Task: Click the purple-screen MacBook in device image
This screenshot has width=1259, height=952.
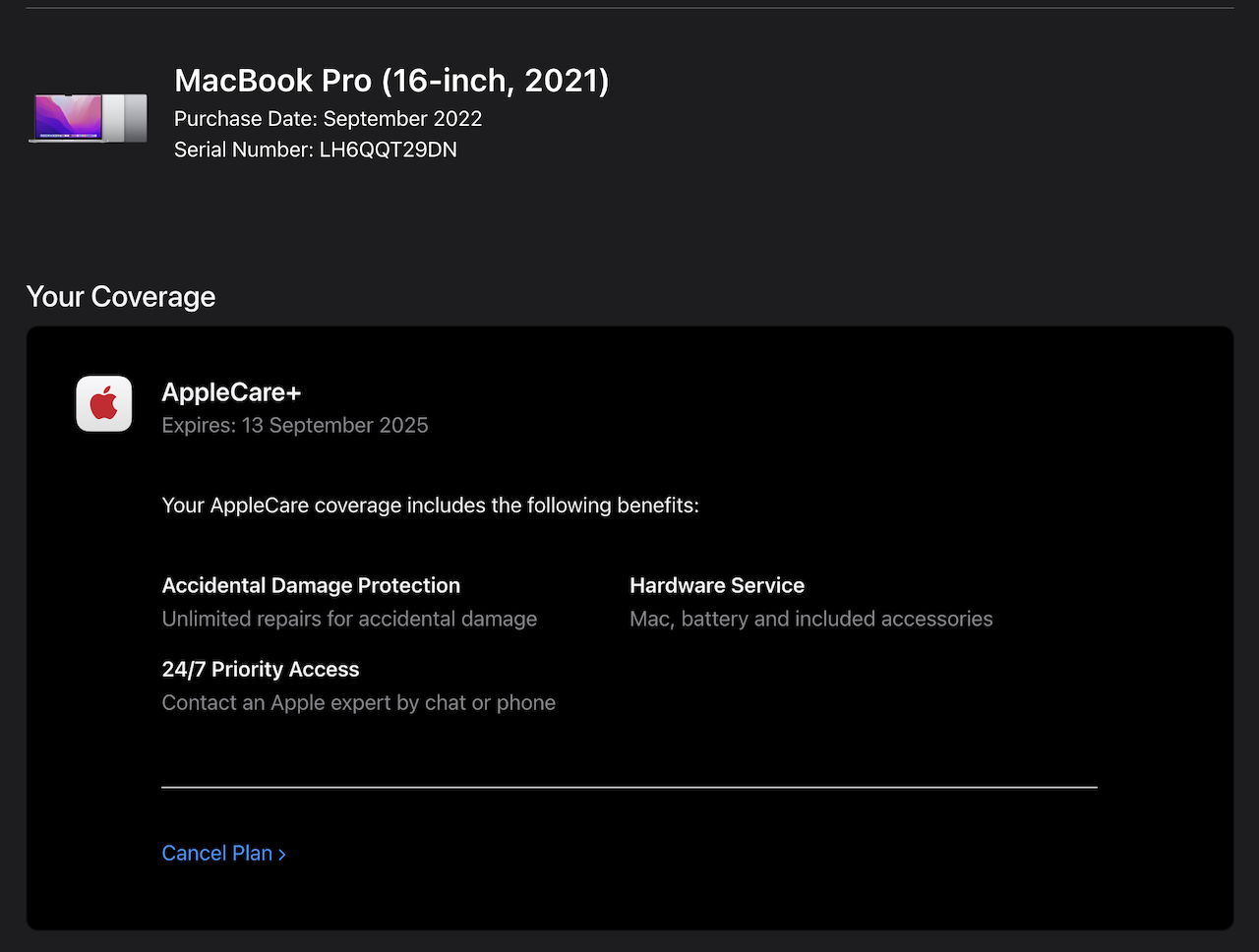Action: (x=67, y=118)
